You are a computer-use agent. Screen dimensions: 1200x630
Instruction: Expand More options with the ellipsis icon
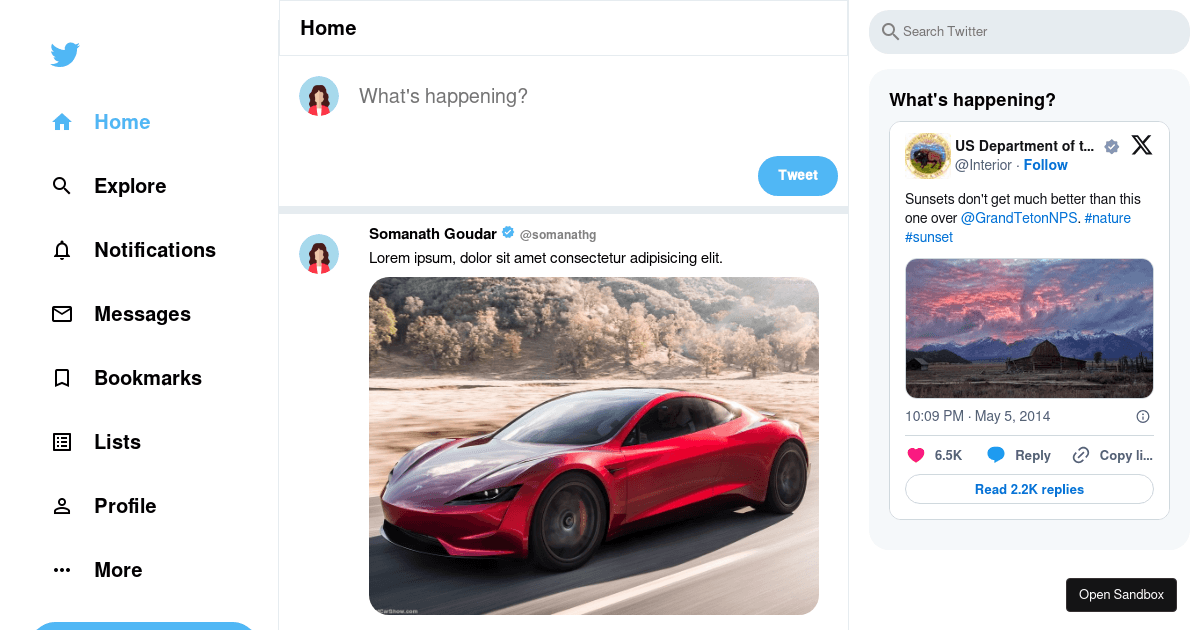61,569
